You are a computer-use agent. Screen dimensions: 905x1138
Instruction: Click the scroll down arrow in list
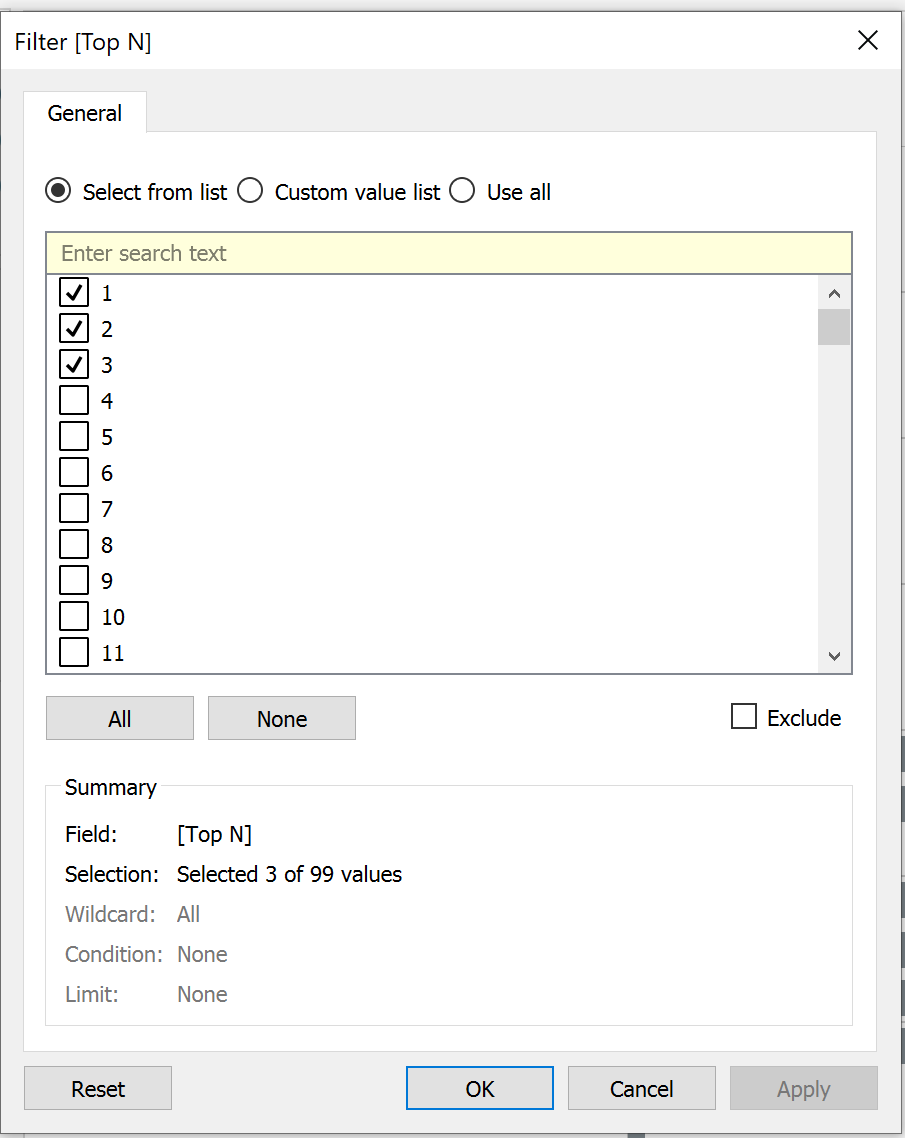[x=834, y=656]
